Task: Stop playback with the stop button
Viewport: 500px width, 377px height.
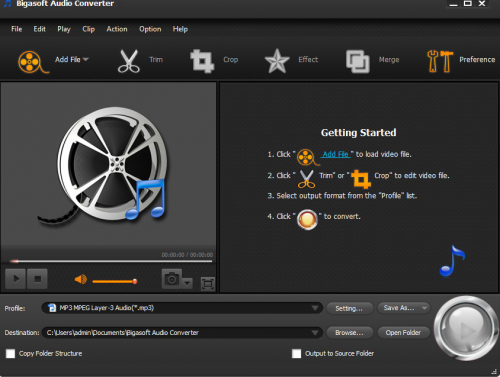Action: pyautogui.click(x=37, y=278)
